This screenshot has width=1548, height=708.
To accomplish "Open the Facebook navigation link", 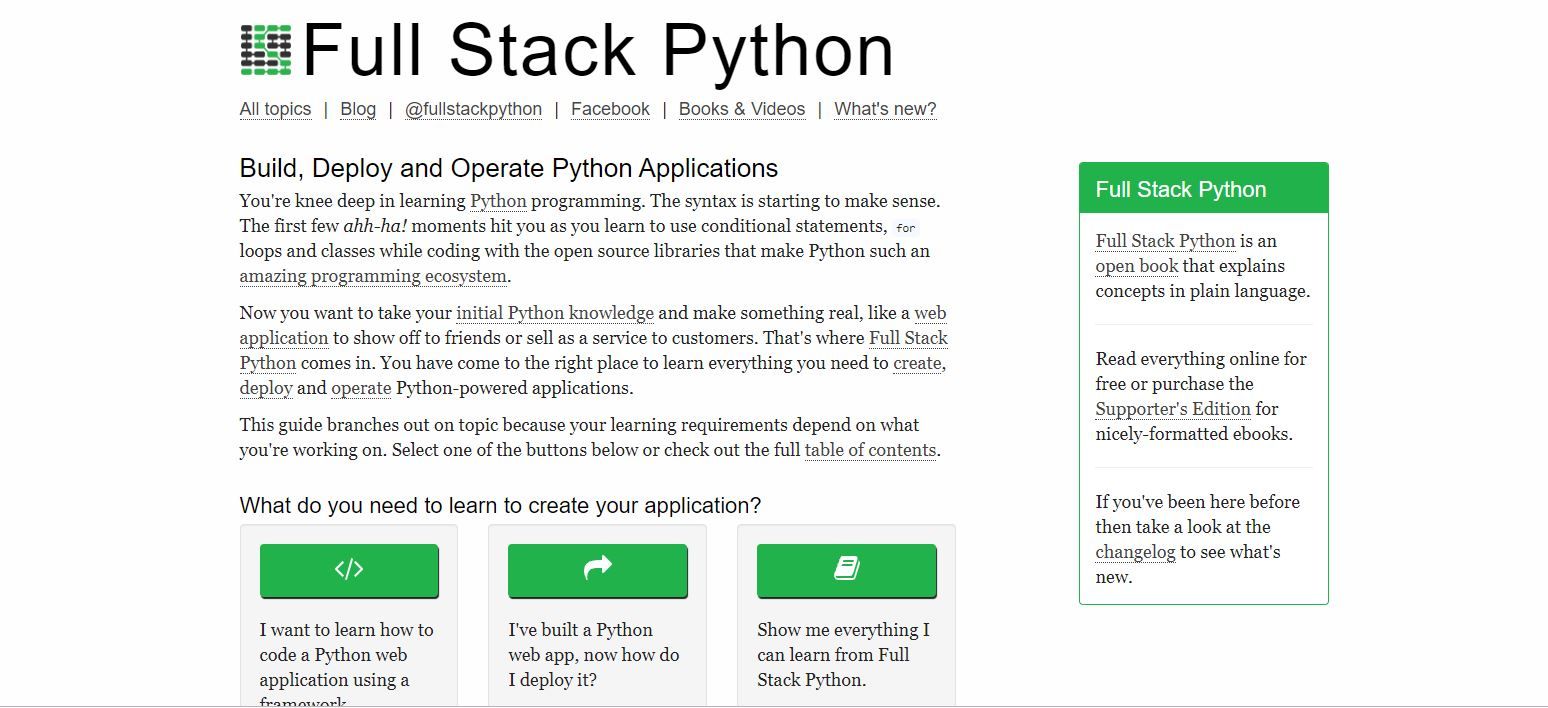I will pos(610,109).
